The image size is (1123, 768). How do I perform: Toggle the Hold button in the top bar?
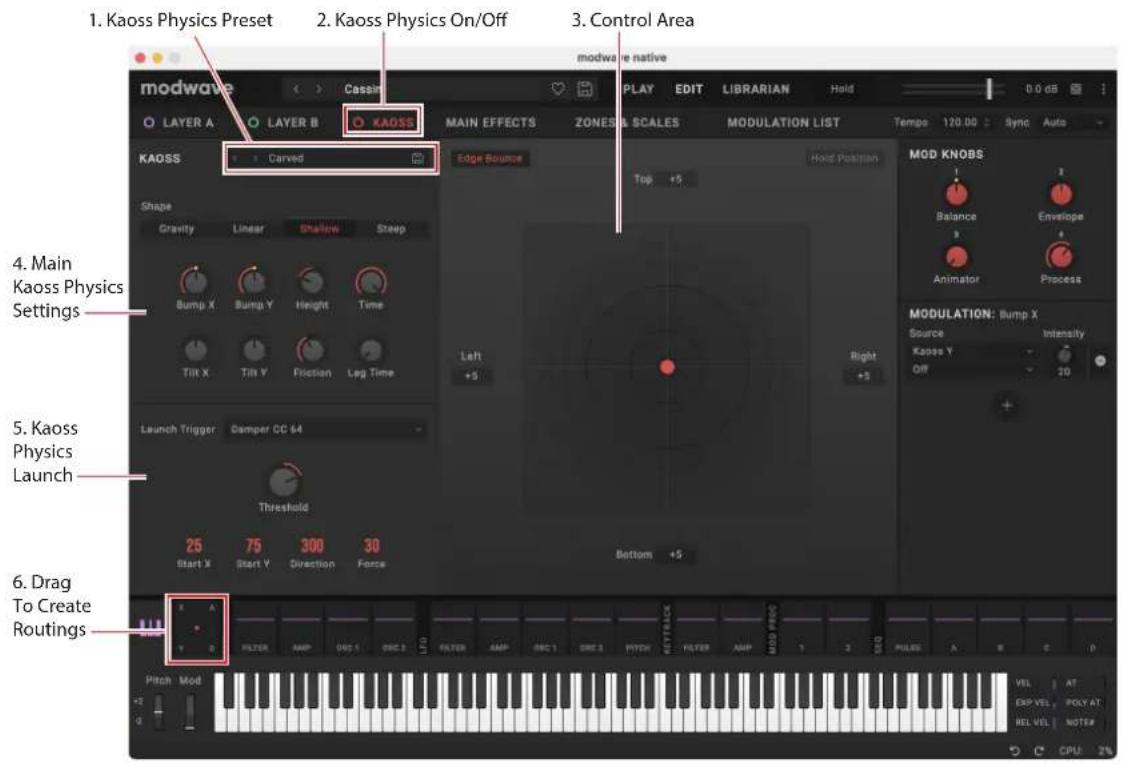[842, 89]
